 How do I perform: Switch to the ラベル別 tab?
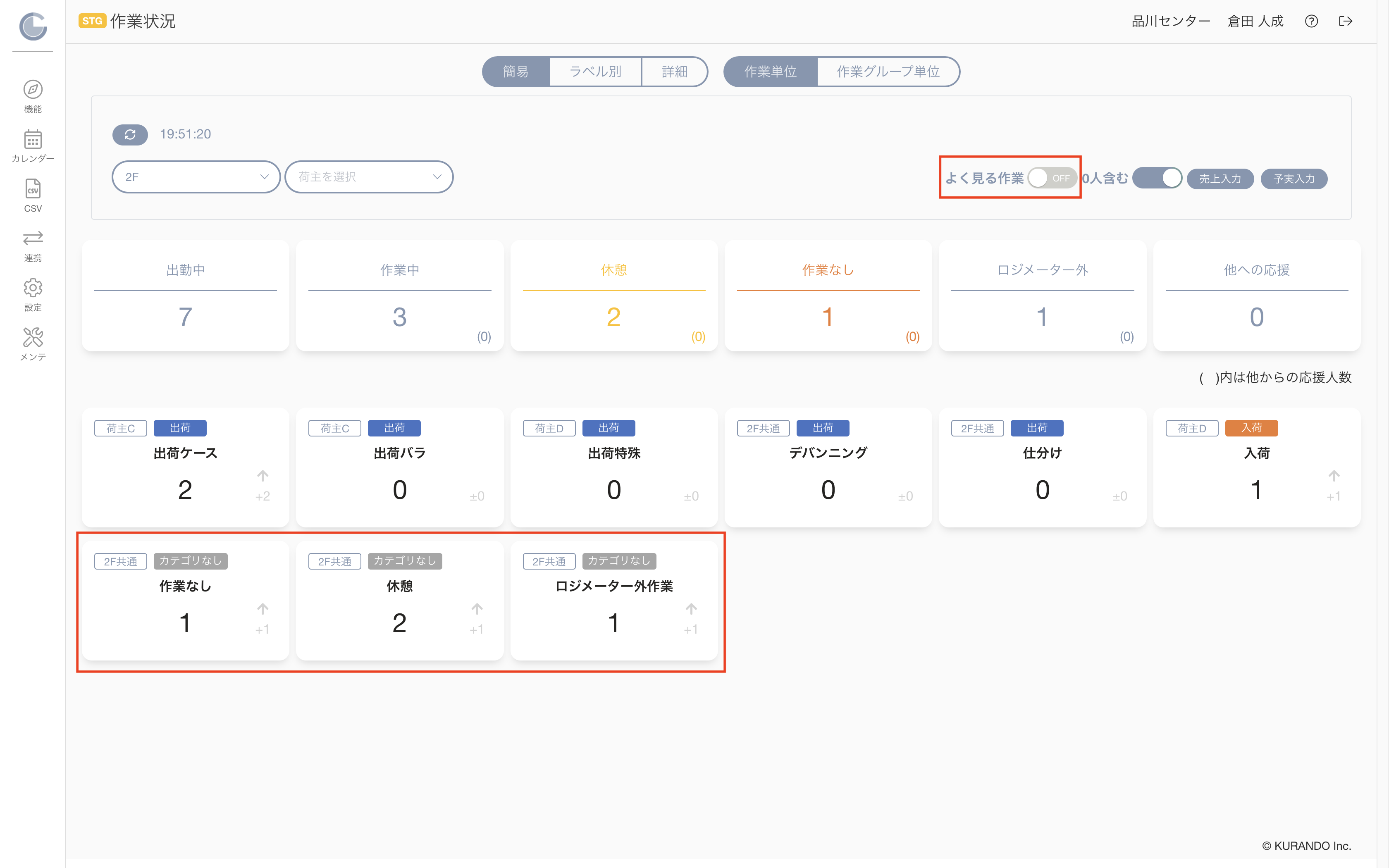click(x=595, y=72)
